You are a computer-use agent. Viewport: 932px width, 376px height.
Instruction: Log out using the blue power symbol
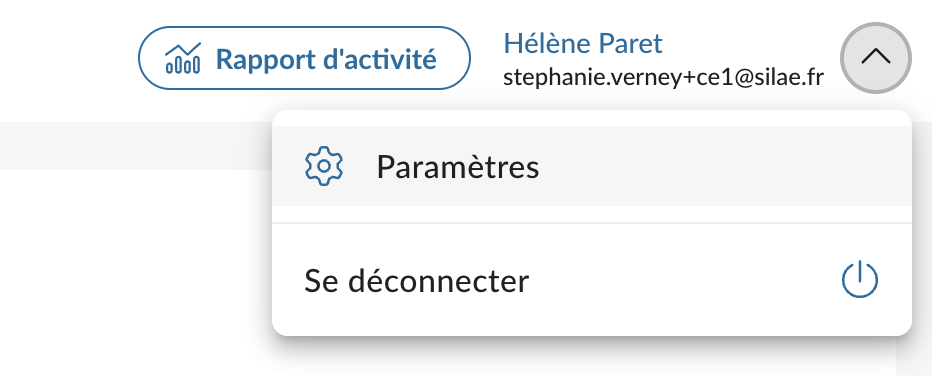[x=859, y=280]
